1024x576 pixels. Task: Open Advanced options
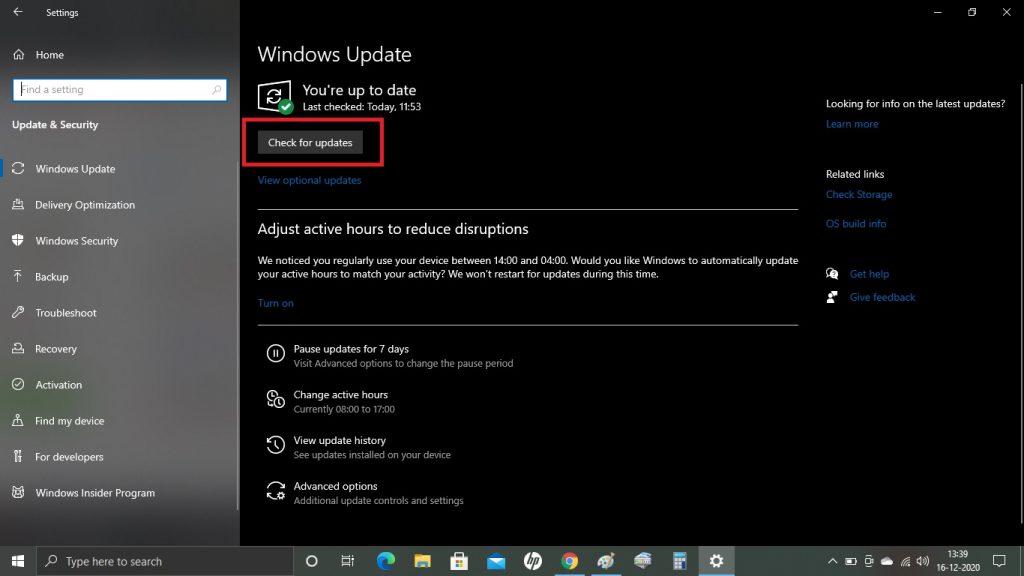coord(335,486)
